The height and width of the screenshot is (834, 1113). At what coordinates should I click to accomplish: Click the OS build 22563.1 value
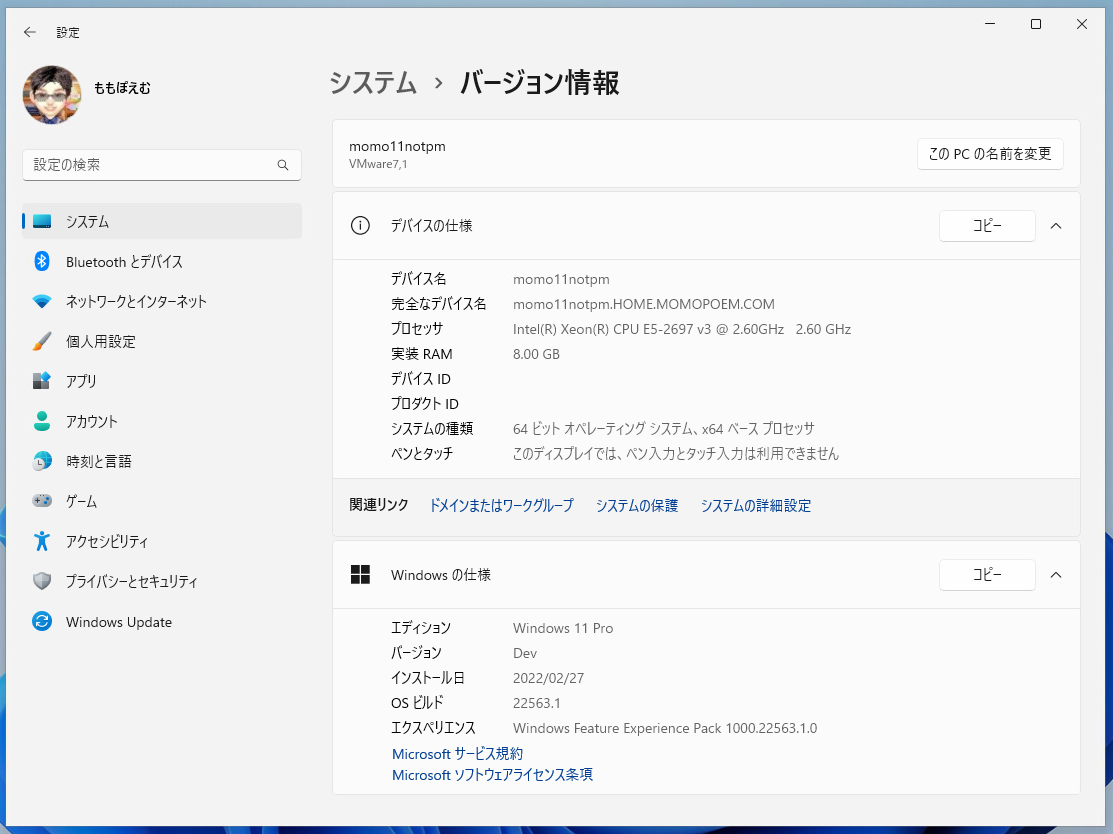click(537, 703)
